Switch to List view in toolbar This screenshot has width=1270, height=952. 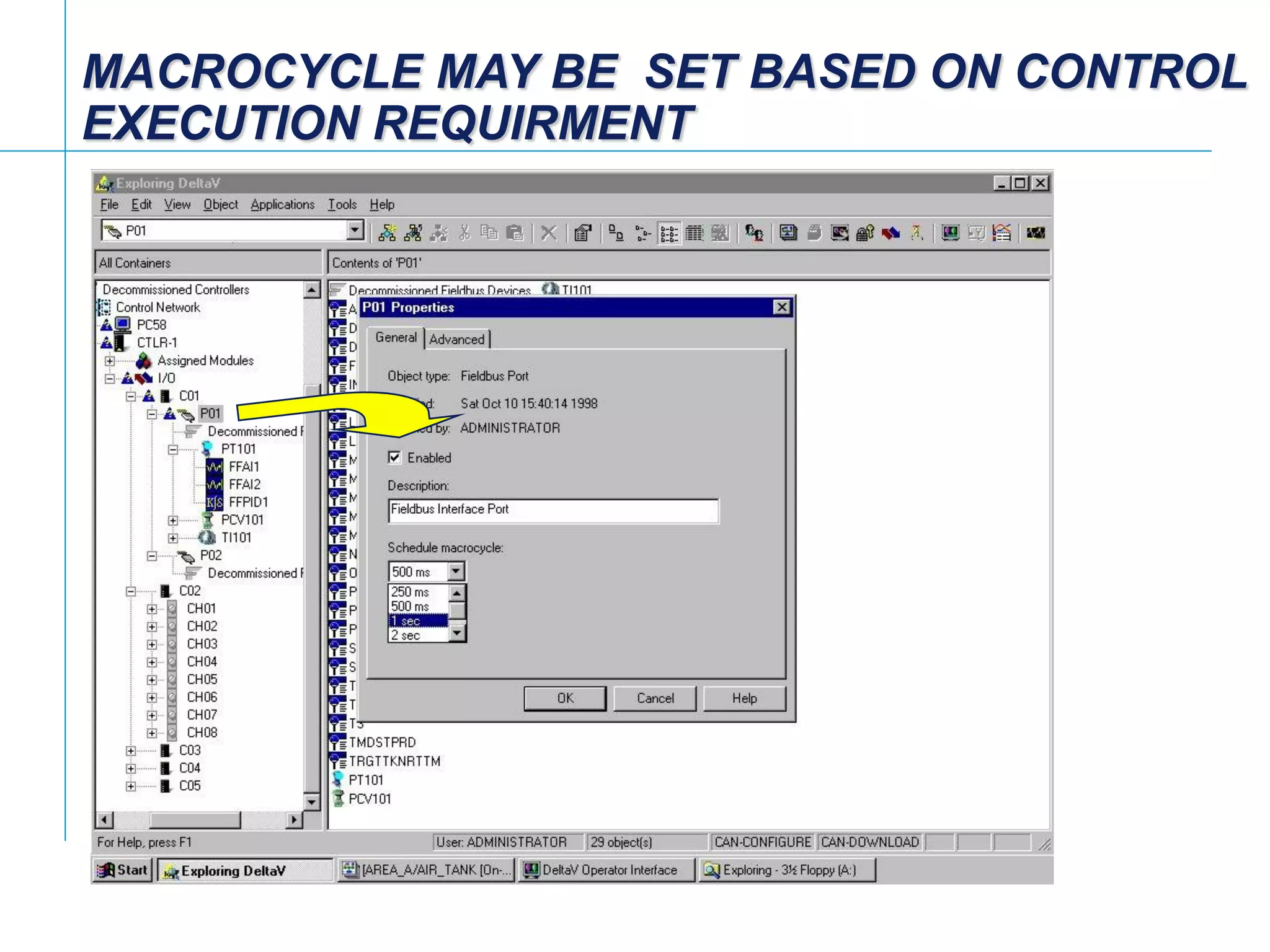pos(668,233)
